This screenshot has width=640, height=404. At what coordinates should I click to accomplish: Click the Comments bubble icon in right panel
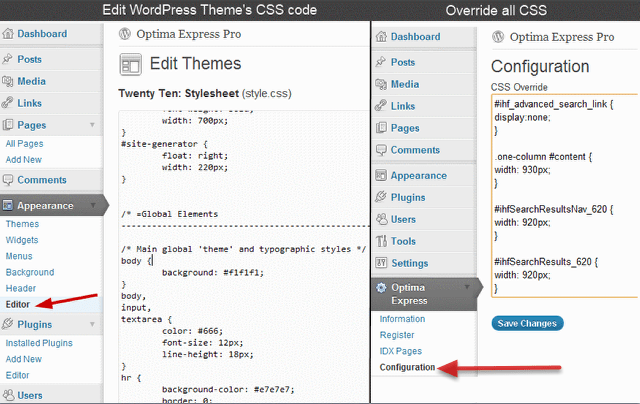click(x=381, y=150)
